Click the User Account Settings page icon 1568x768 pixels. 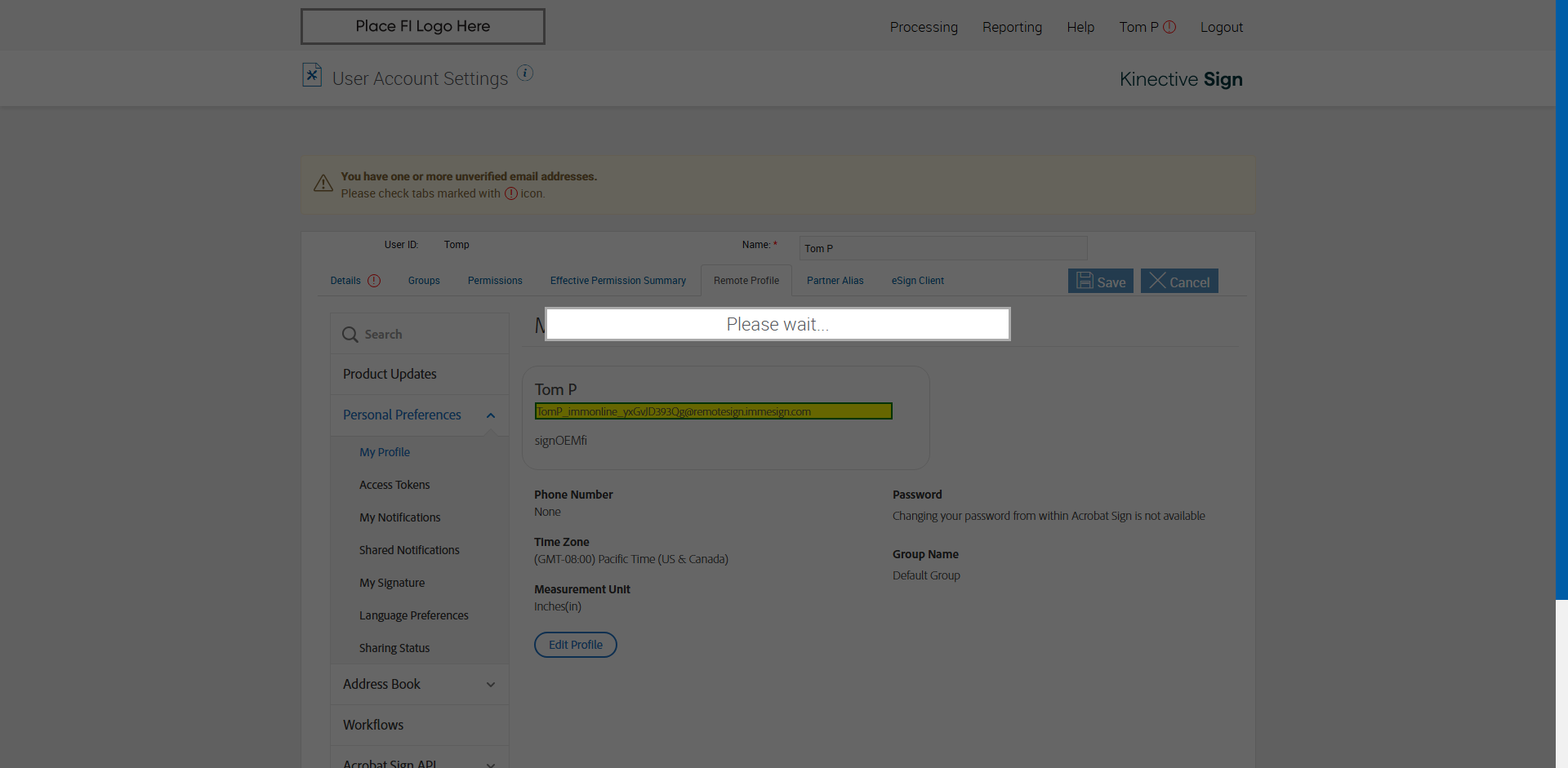point(312,75)
